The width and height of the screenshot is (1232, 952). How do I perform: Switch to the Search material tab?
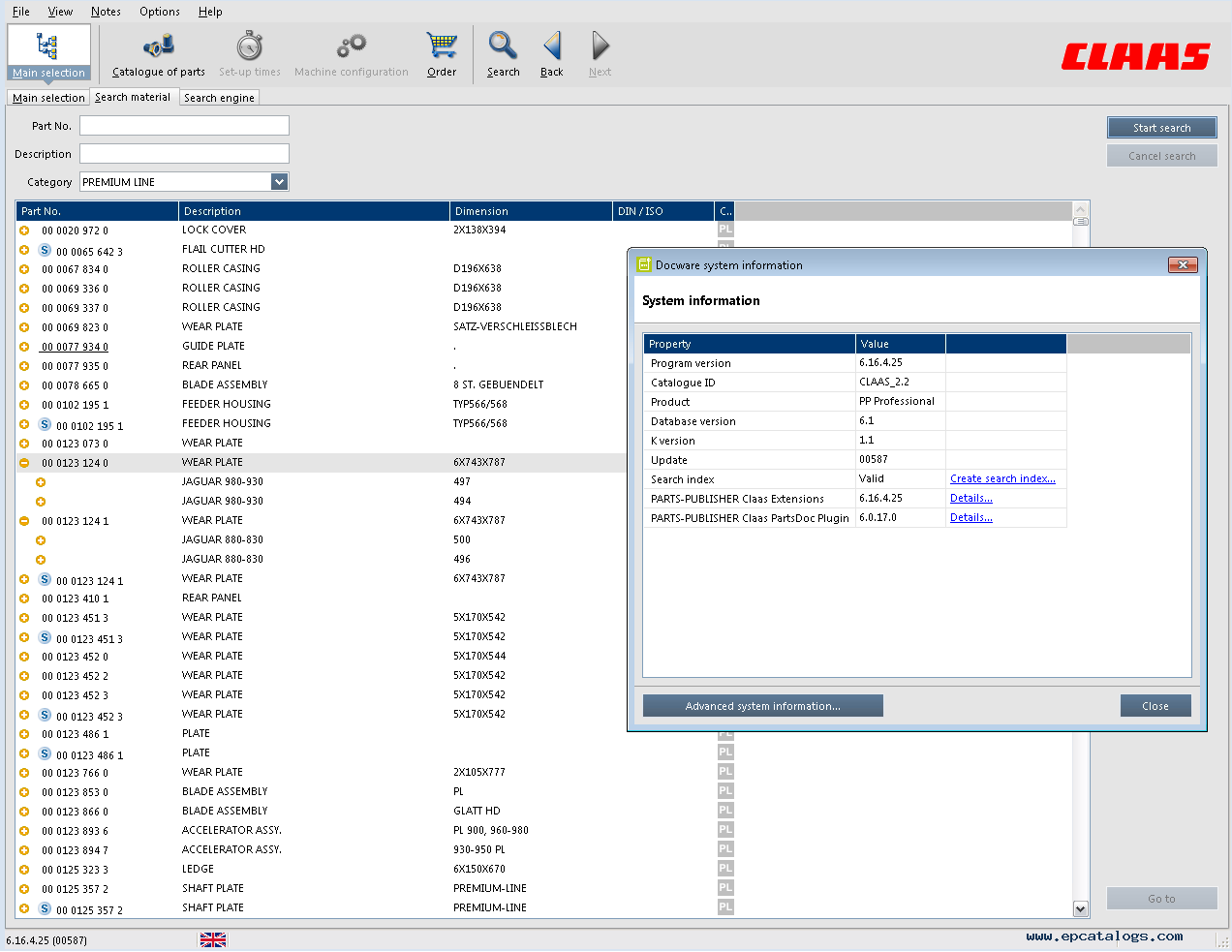tap(133, 97)
